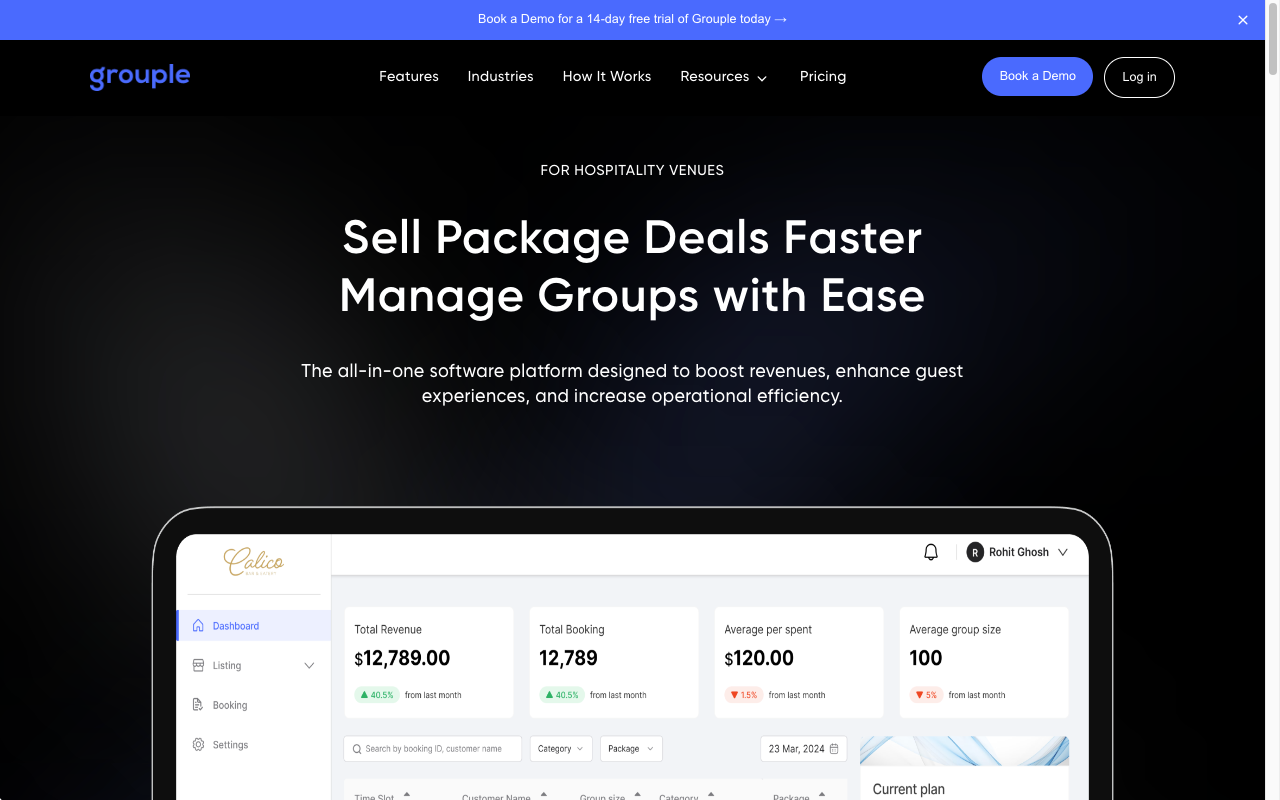
Task: Click the $12,789.00 revenue value
Action: pyautogui.click(x=402, y=658)
